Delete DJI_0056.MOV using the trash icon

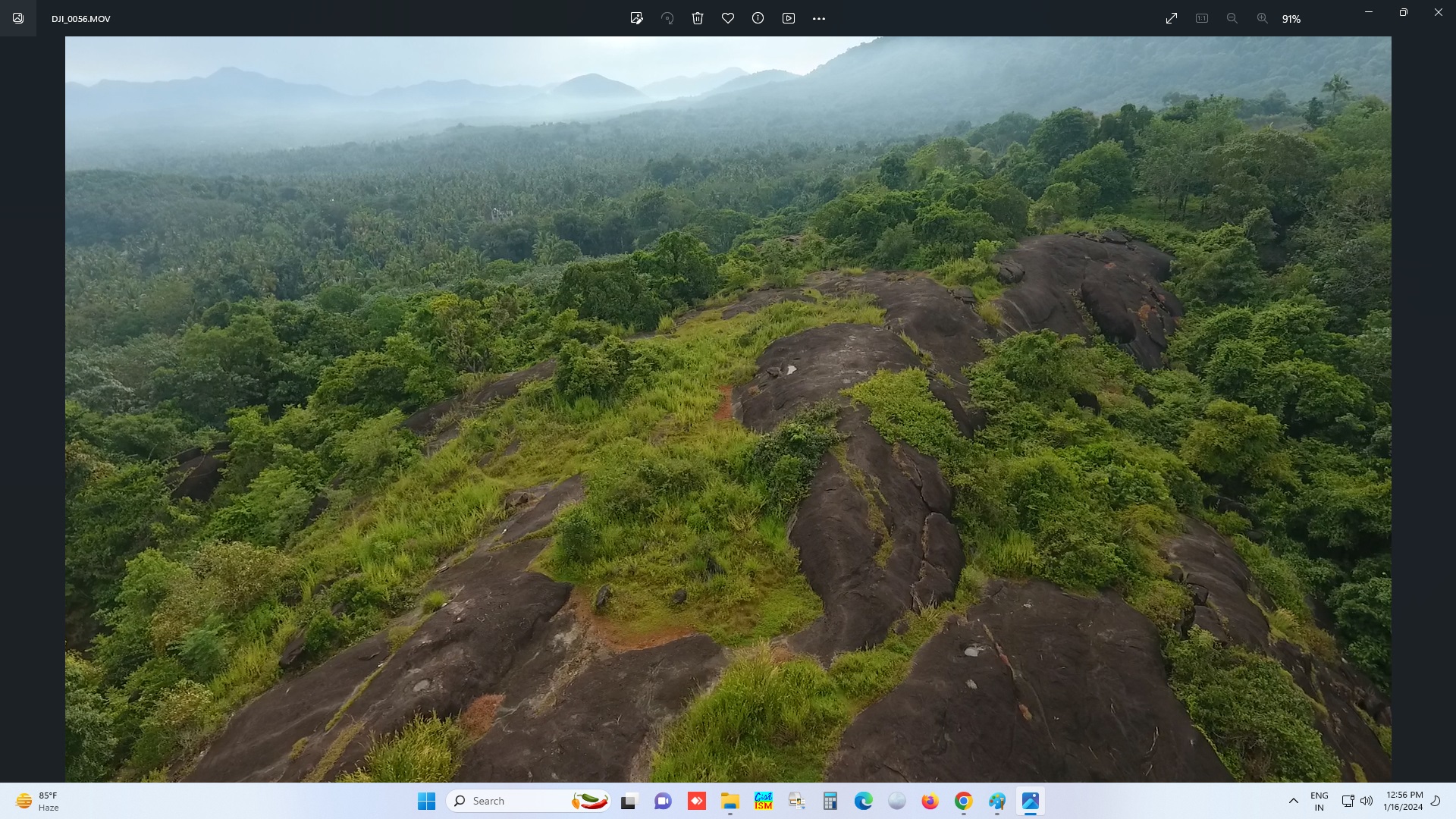(x=698, y=18)
